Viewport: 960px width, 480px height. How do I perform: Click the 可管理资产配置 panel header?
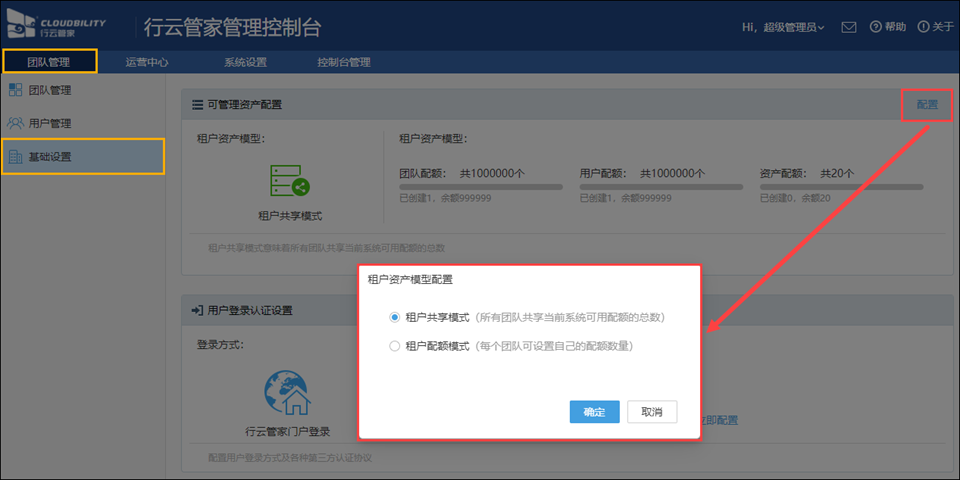coord(245,104)
